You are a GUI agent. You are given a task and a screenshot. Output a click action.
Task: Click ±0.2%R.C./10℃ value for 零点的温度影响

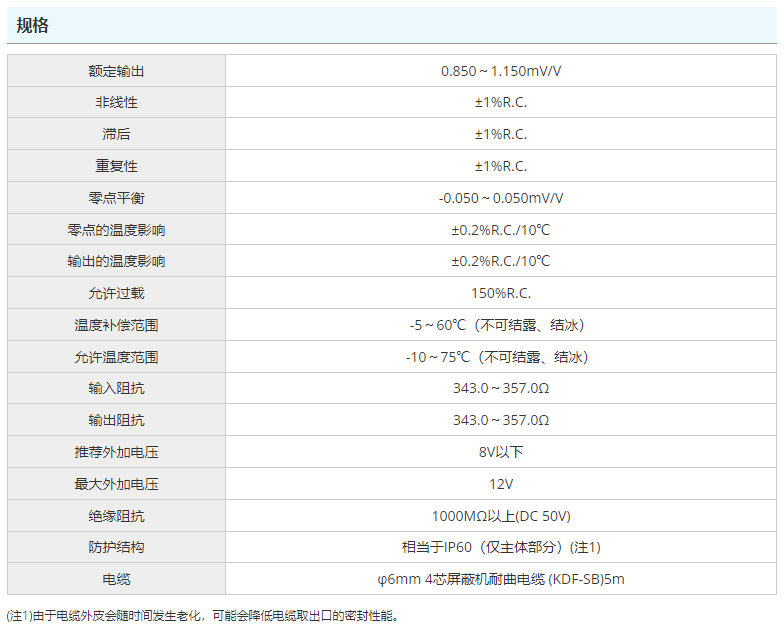point(501,230)
